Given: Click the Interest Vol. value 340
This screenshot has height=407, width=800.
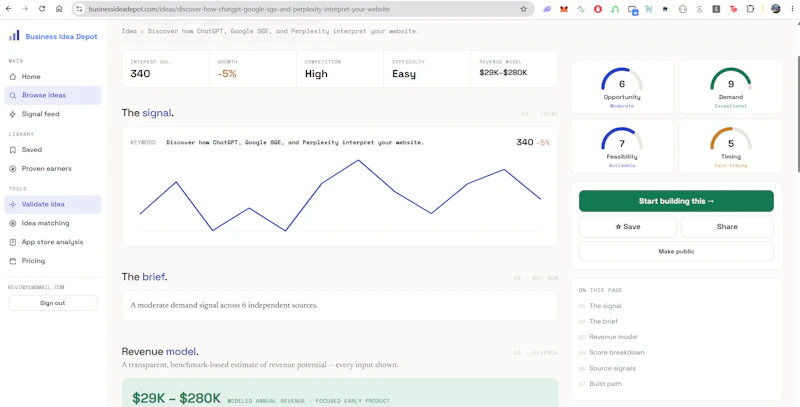Looking at the screenshot, I should (140, 74).
